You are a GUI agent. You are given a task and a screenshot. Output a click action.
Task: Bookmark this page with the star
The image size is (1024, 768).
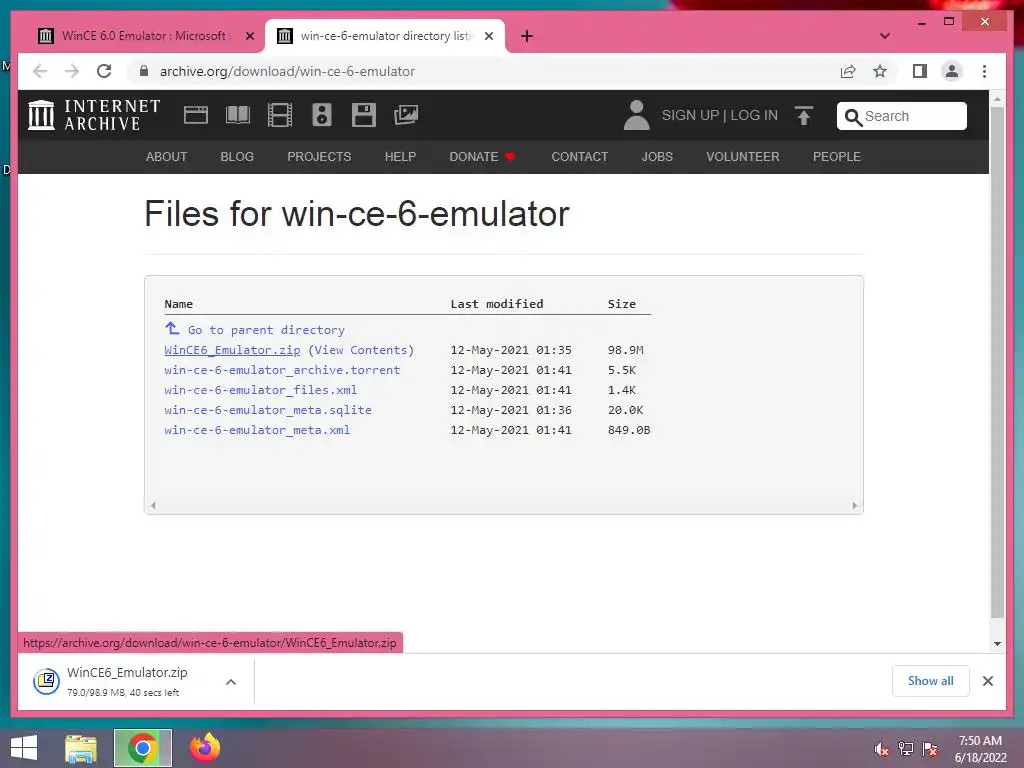point(880,71)
